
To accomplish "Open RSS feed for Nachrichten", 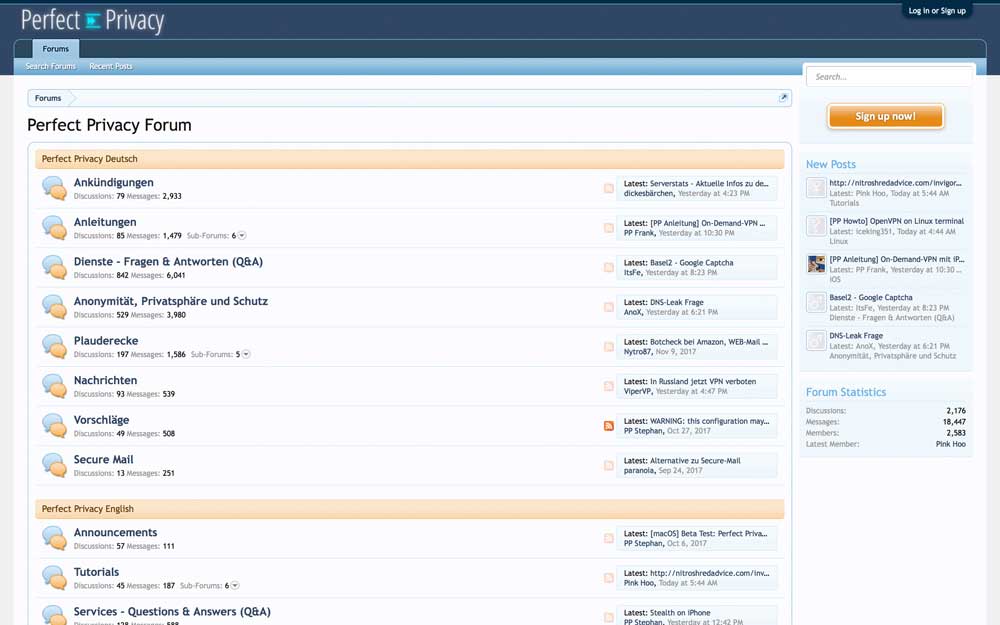I will point(608,386).
